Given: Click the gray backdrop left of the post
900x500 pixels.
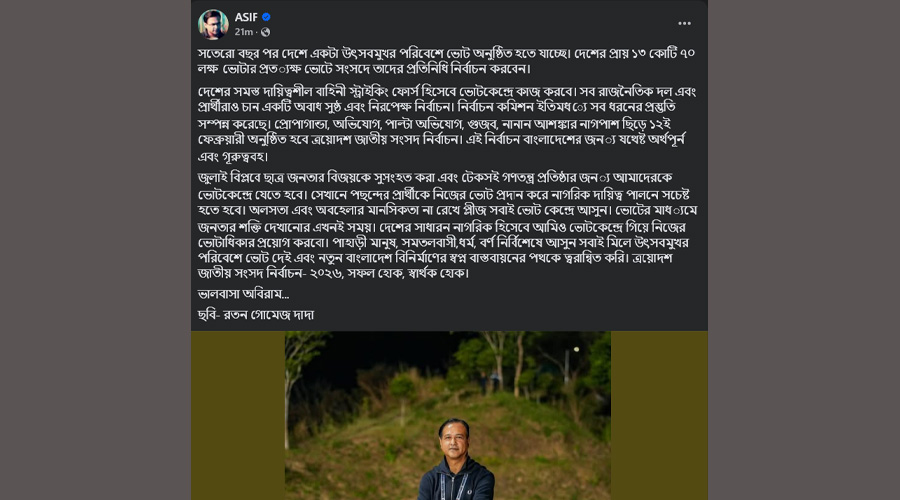Looking at the screenshot, I should [x=95, y=250].
